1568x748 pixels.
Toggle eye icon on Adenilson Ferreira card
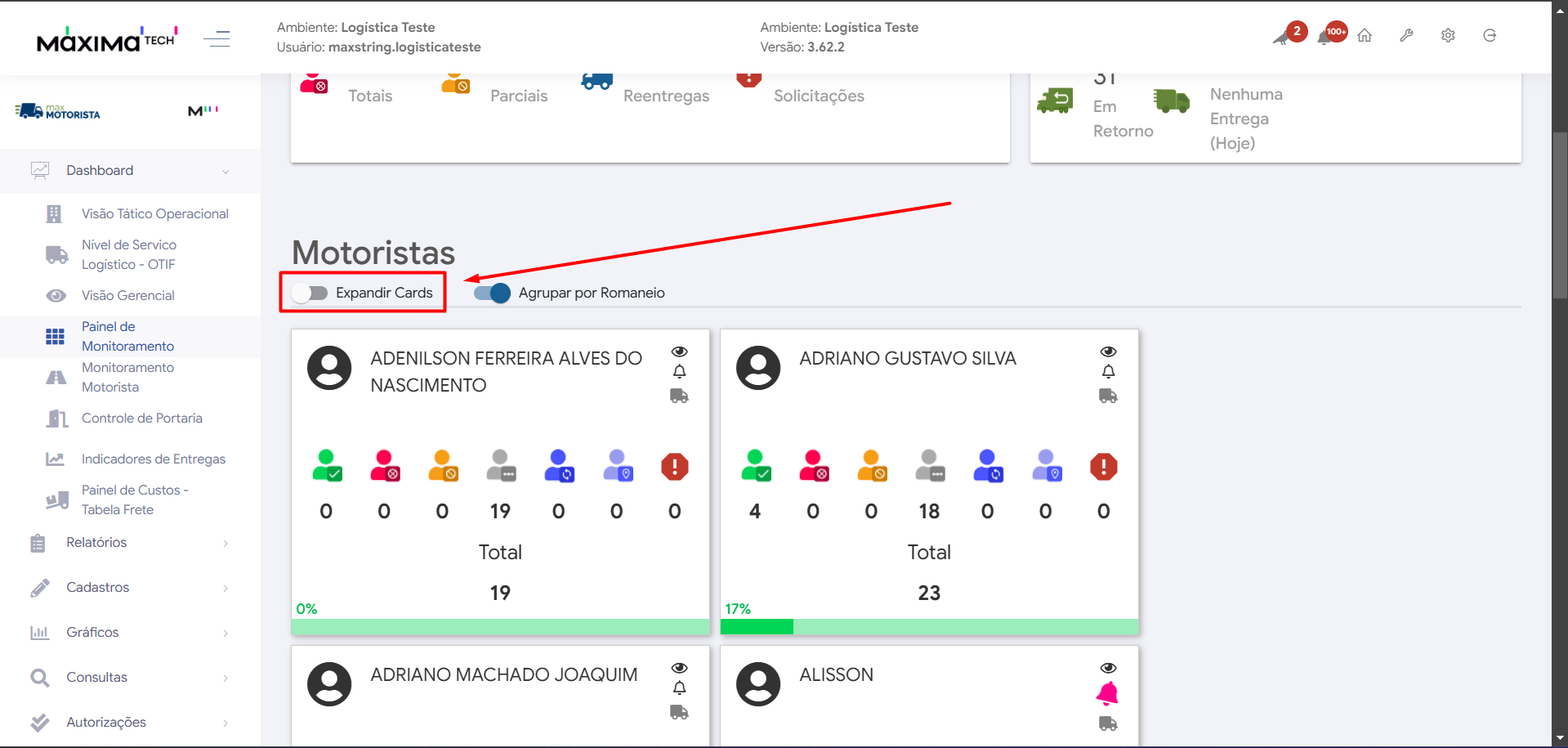[679, 352]
